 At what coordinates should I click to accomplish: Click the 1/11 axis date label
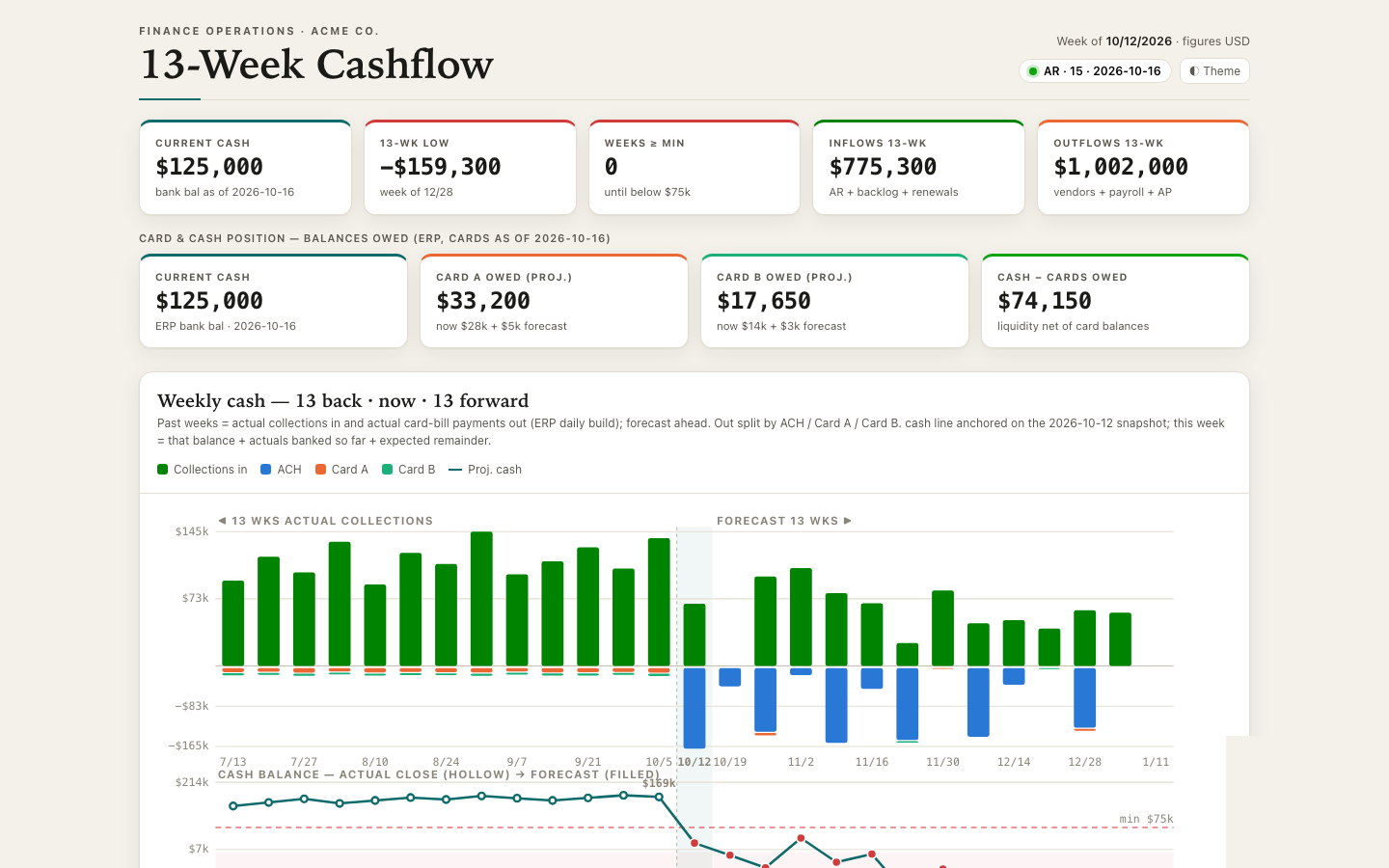point(1156,762)
